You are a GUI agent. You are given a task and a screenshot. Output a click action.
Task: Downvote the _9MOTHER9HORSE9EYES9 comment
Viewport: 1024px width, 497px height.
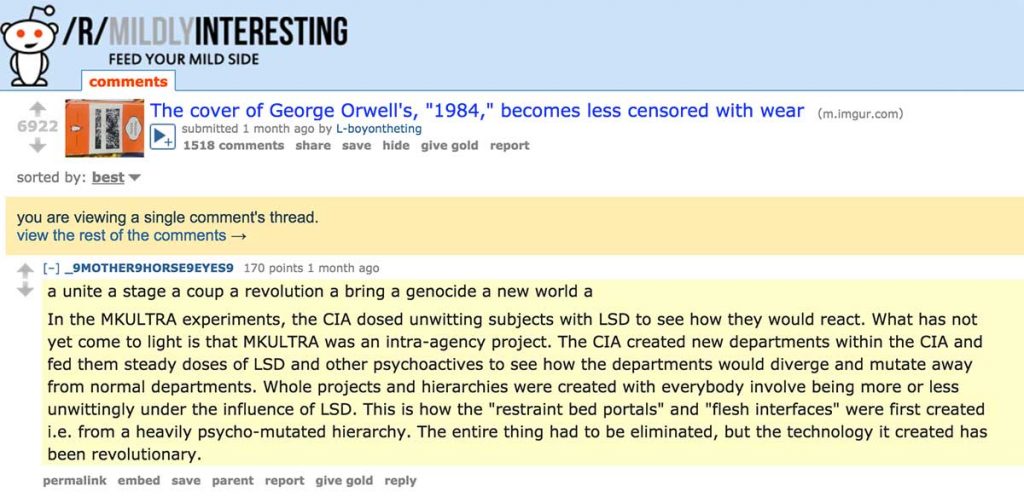(25, 289)
